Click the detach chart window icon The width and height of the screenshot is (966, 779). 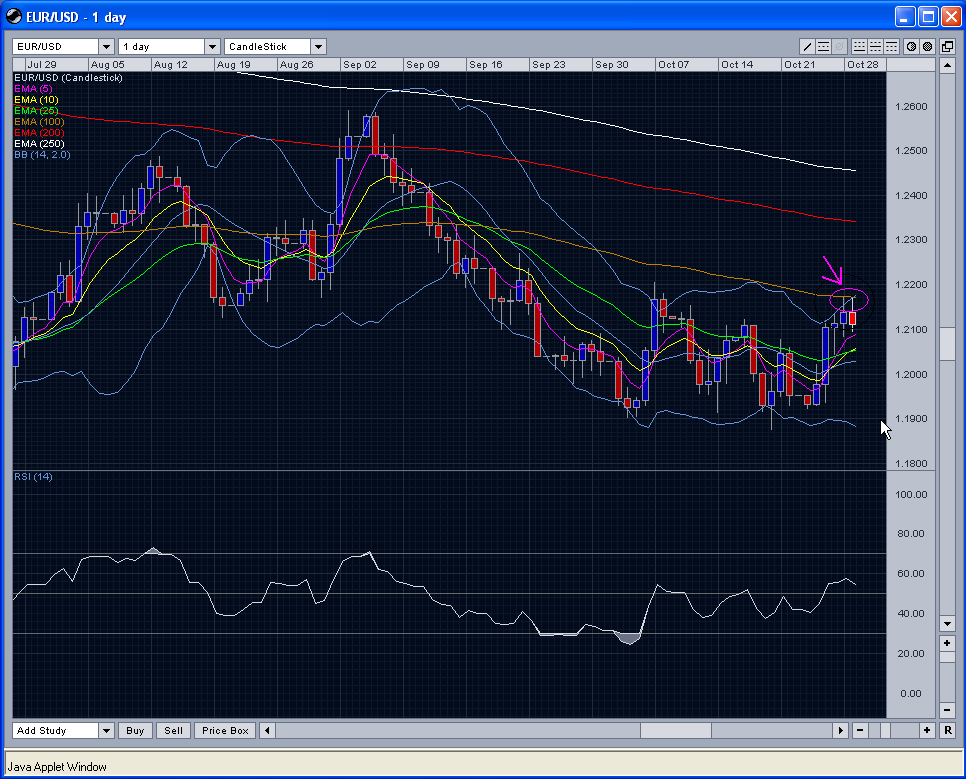click(945, 46)
